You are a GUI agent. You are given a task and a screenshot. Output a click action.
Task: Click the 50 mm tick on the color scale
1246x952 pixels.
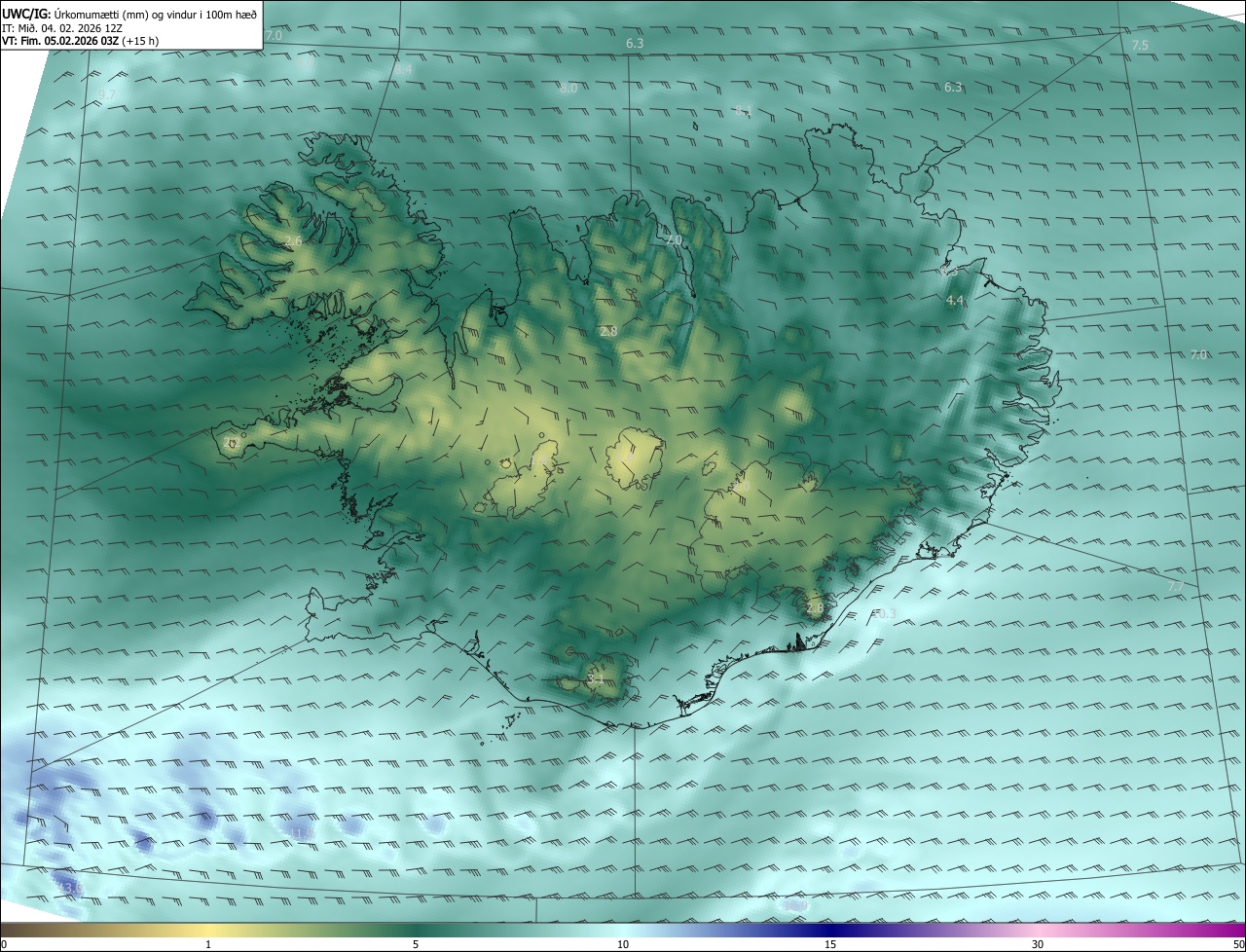(1238, 945)
